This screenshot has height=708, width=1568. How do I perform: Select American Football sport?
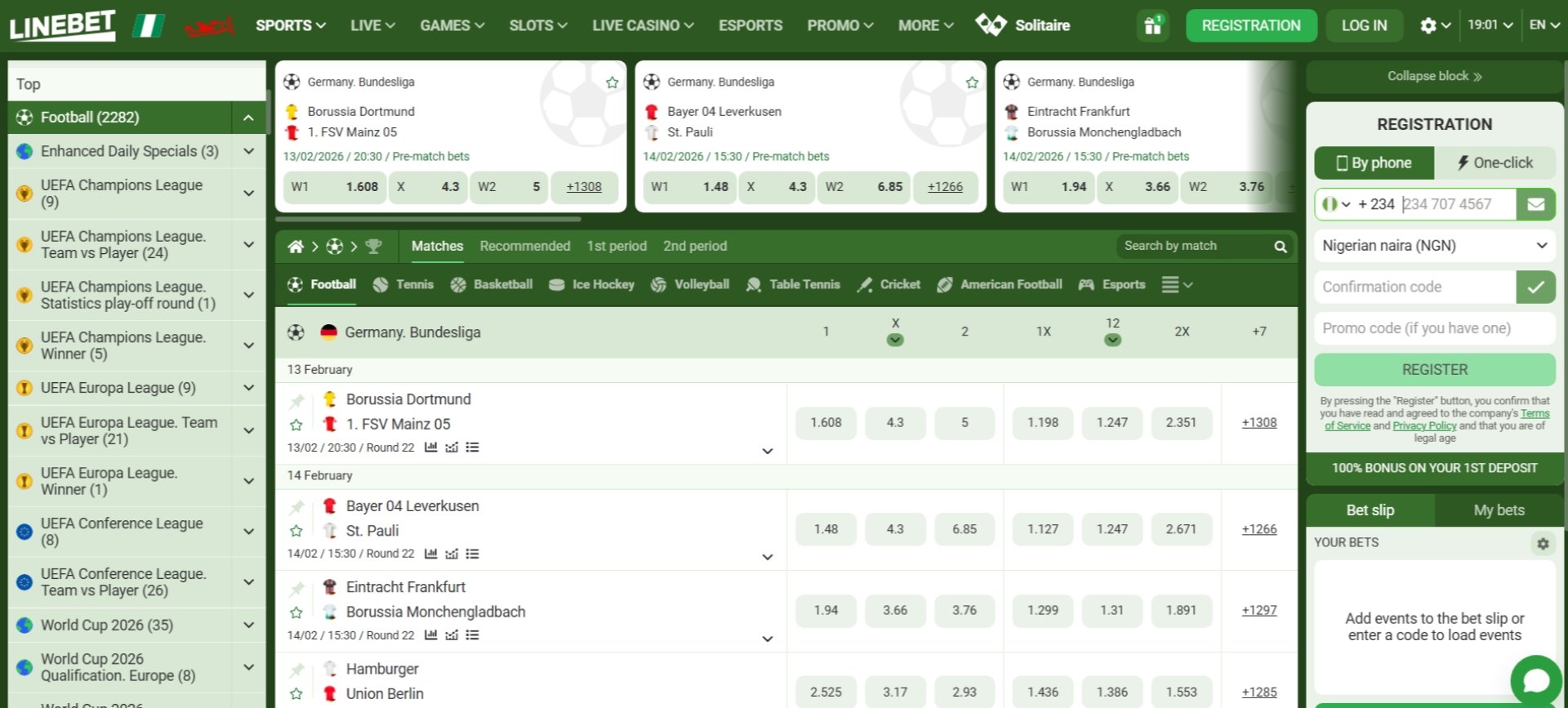click(x=1000, y=284)
